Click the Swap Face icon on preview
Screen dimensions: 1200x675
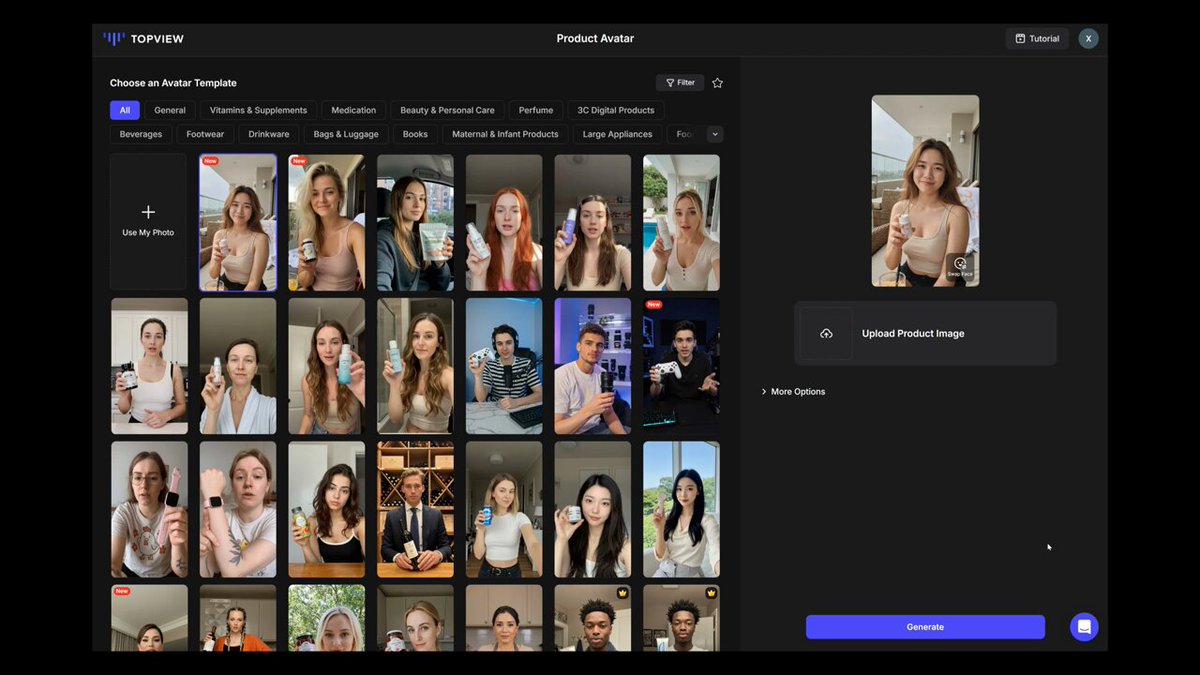(960, 266)
